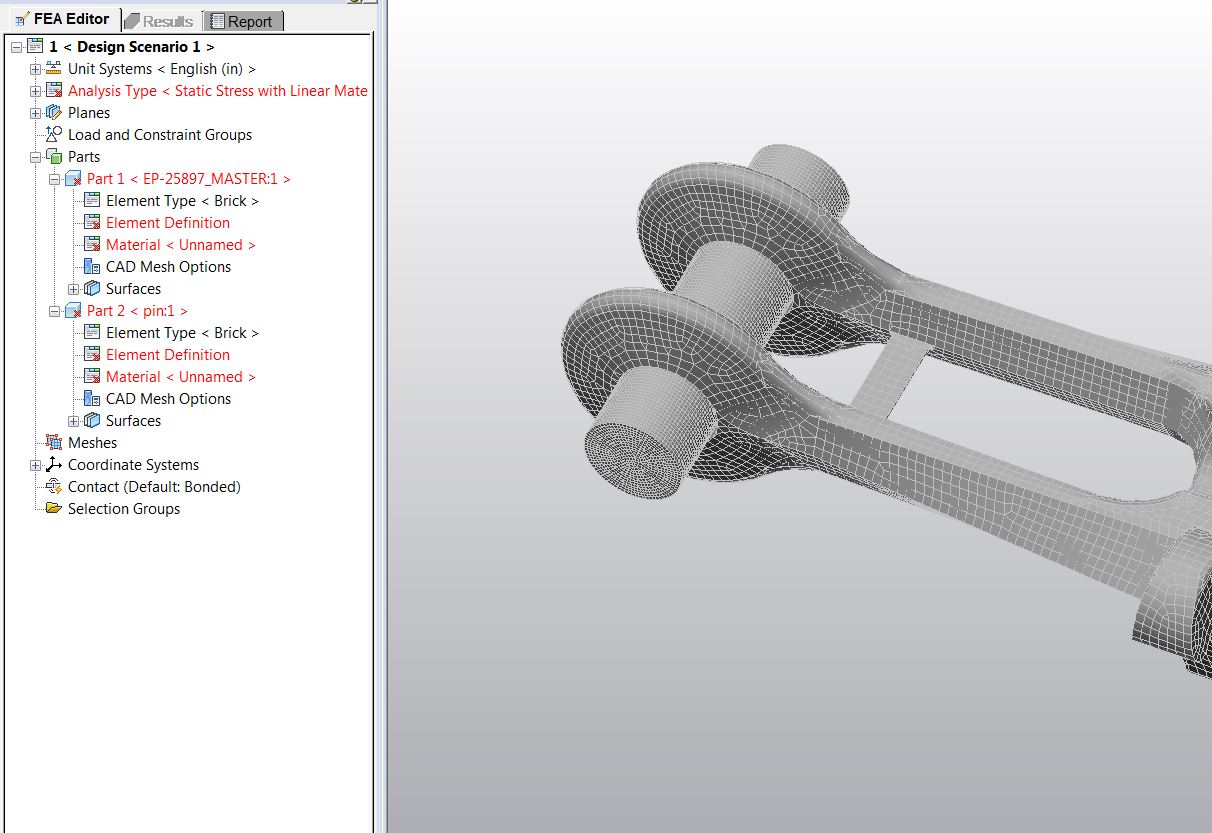Select Part 1 "Element Type < Brick >"
The height and width of the screenshot is (833, 1212).
[x=183, y=201]
